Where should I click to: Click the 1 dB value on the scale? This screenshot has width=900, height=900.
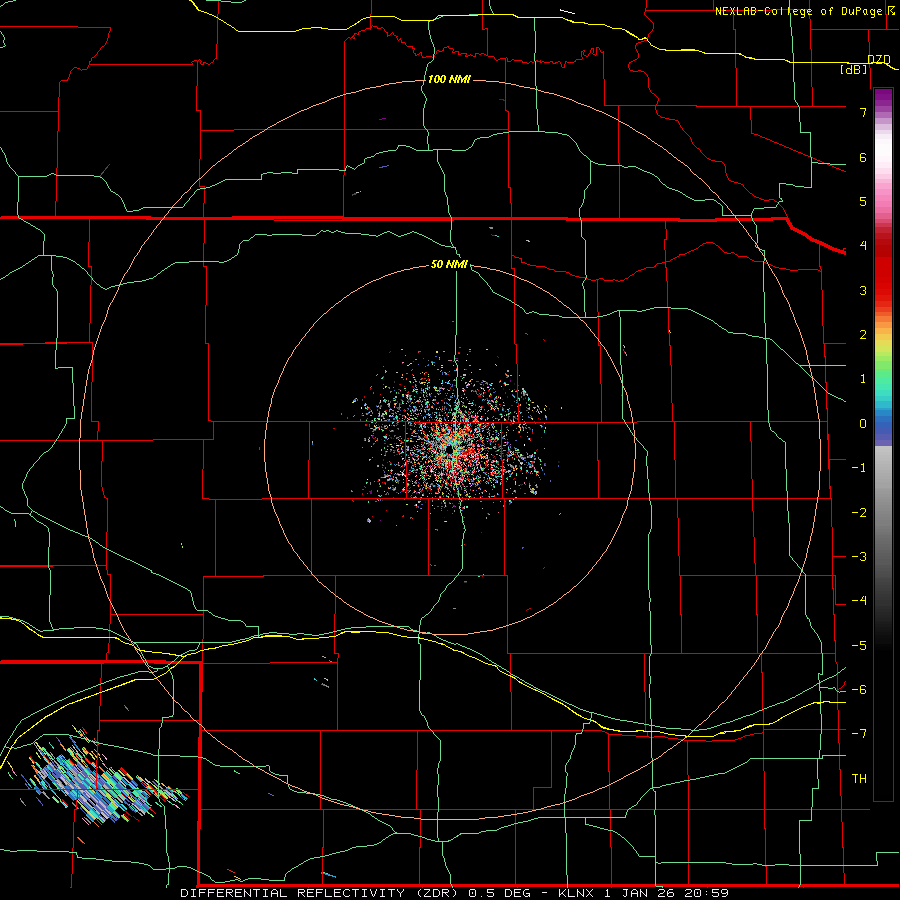pos(863,379)
